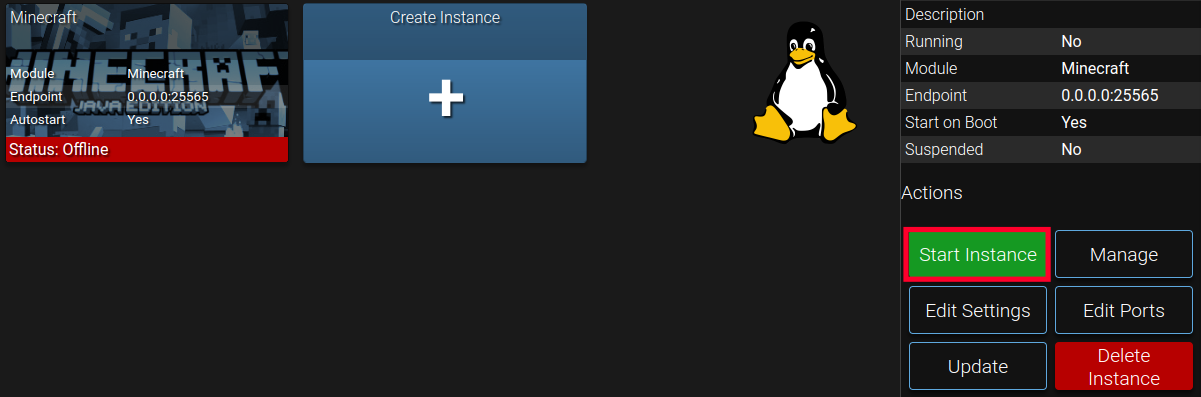Click the Module value Minecraft in the card

pos(155,73)
